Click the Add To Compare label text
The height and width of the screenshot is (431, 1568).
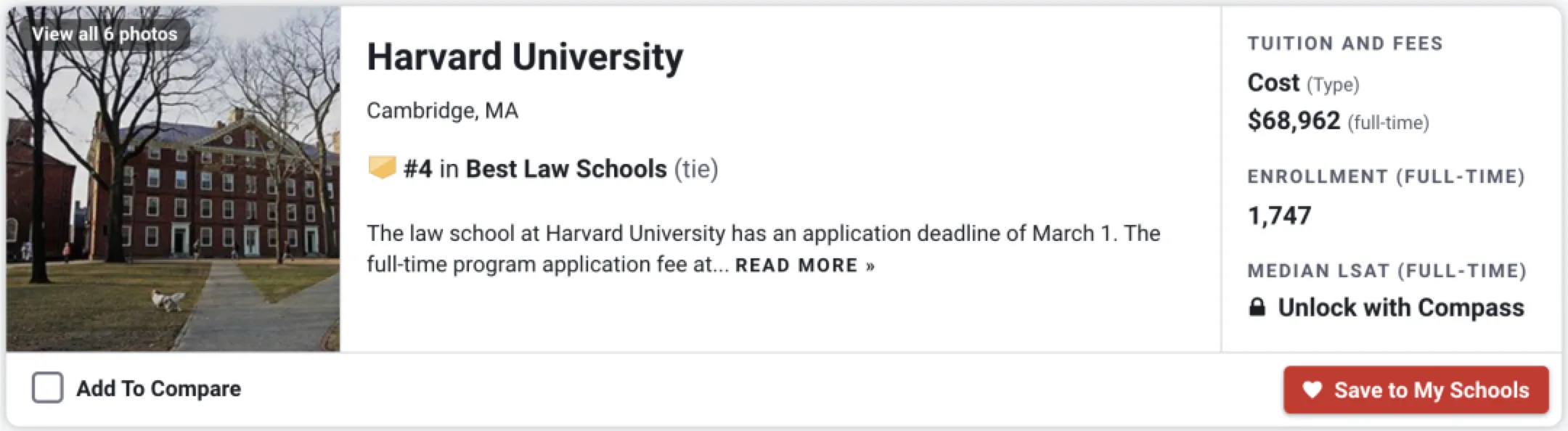coord(158,389)
